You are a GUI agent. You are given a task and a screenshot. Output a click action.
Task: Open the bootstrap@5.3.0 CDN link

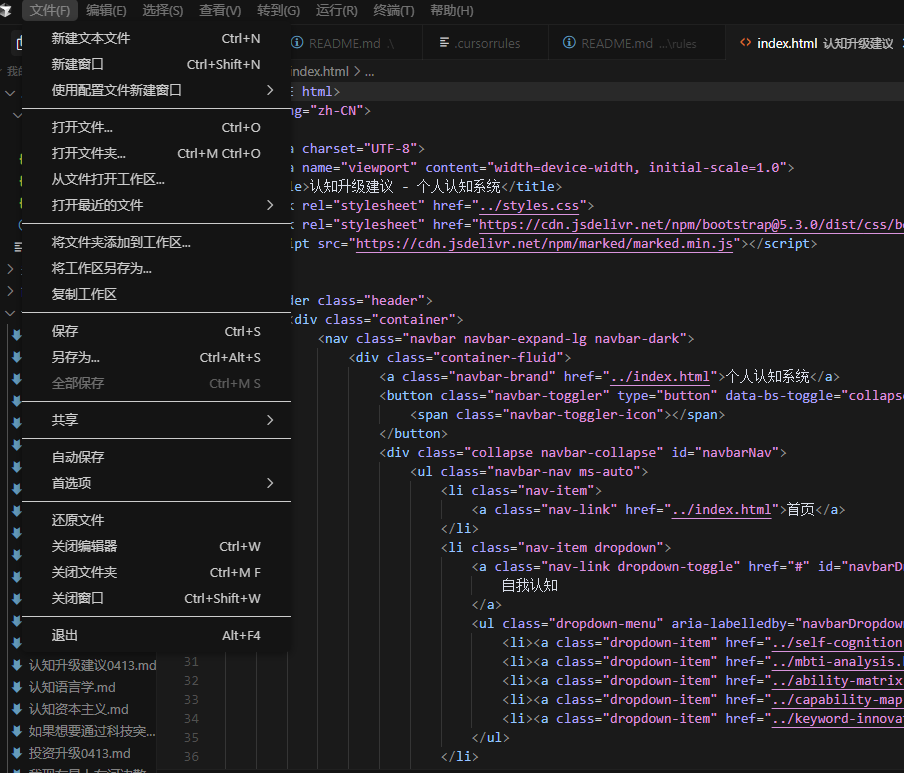pos(691,225)
